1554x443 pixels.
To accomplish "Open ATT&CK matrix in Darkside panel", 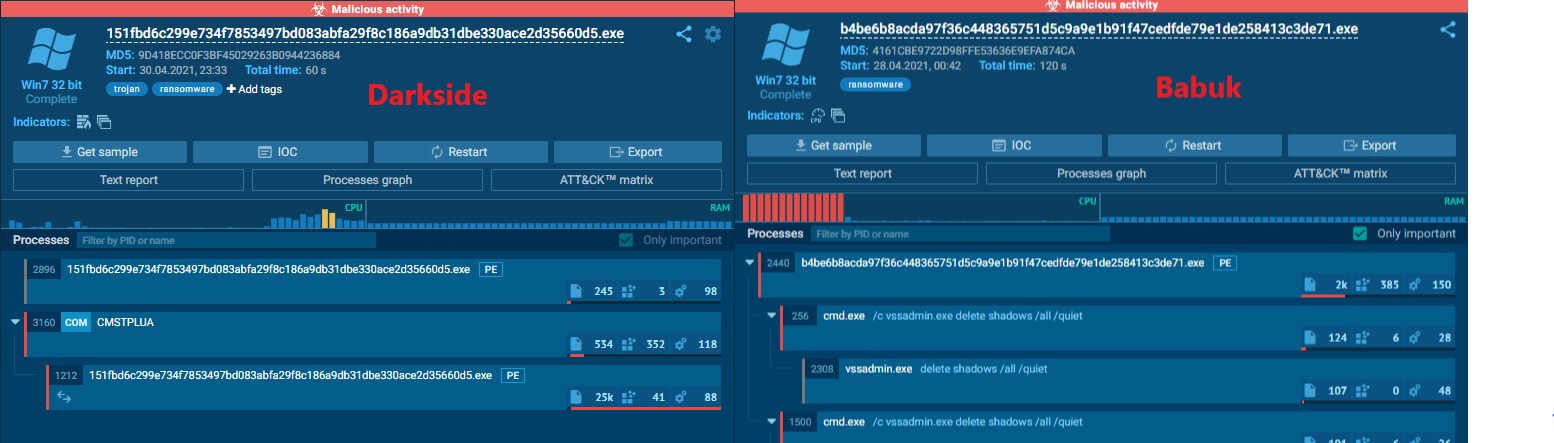I will point(607,181).
